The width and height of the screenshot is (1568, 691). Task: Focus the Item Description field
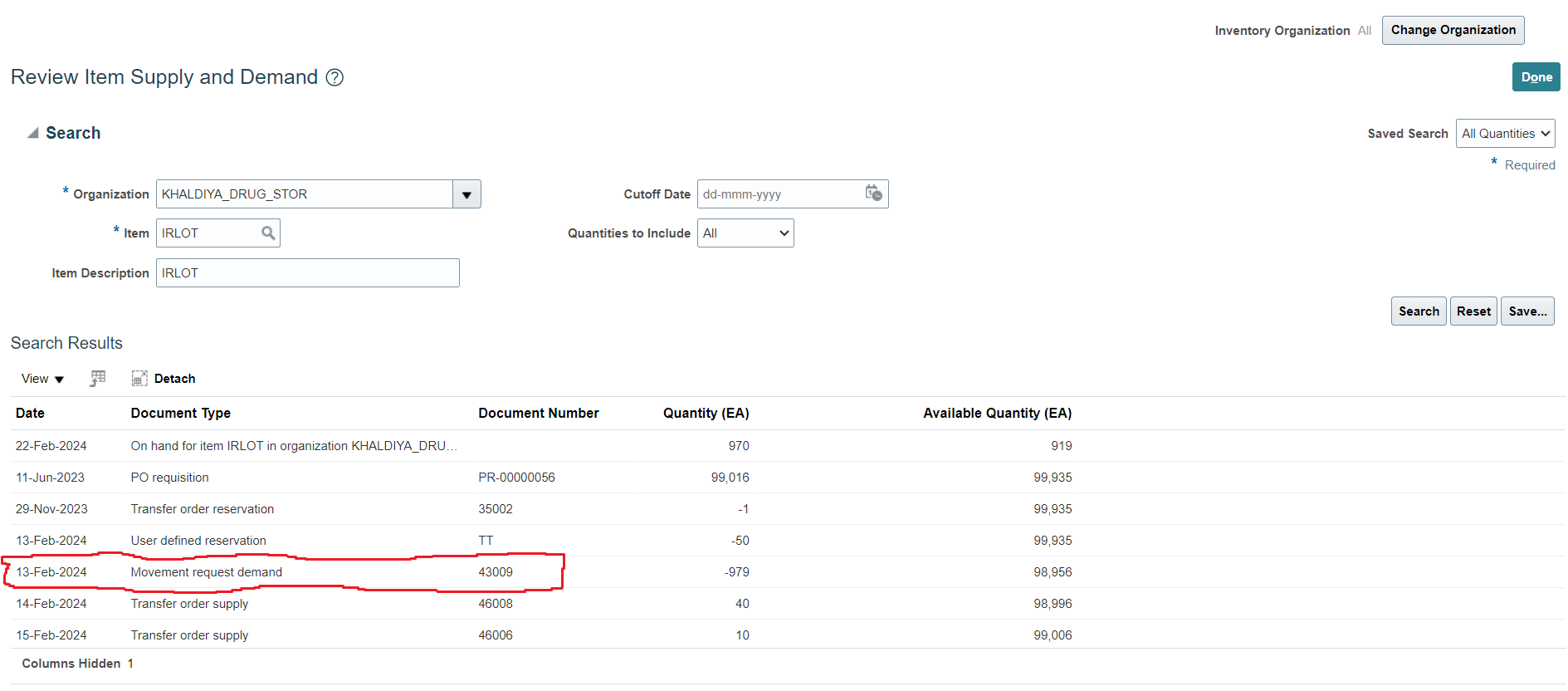tap(307, 273)
